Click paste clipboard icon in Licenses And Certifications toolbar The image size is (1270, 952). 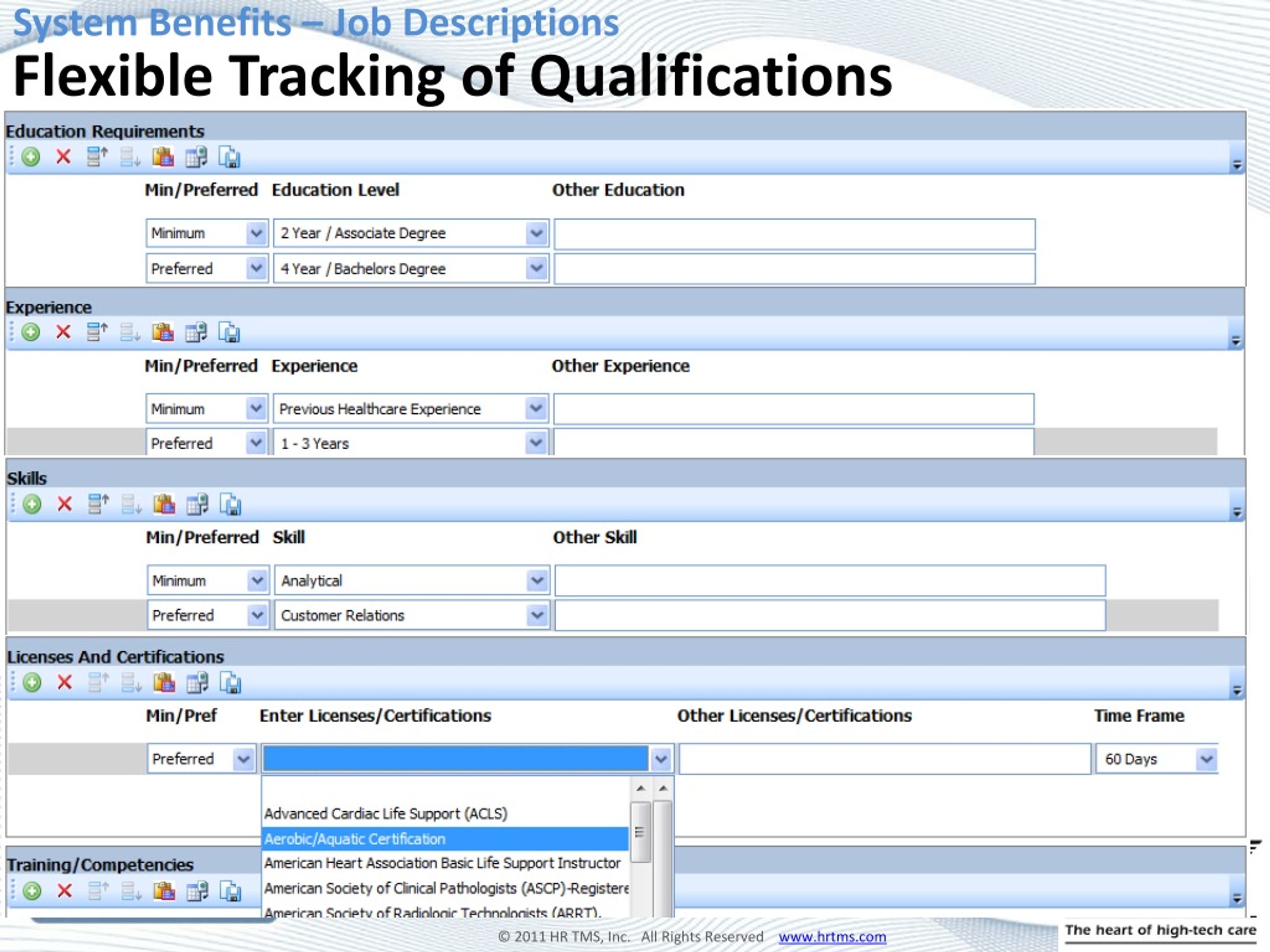click(x=164, y=682)
